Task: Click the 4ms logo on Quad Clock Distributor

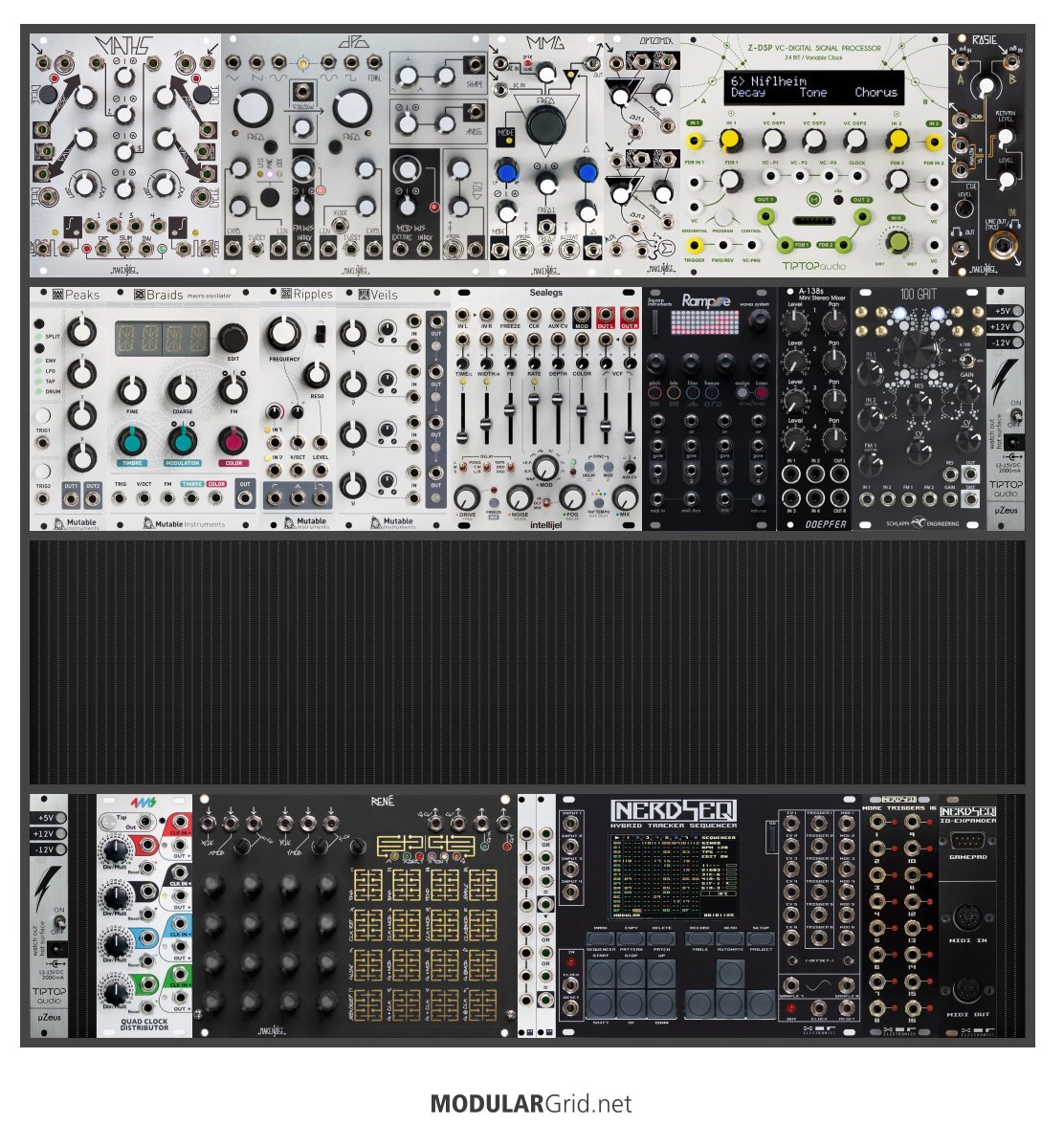Action: pyautogui.click(x=144, y=803)
